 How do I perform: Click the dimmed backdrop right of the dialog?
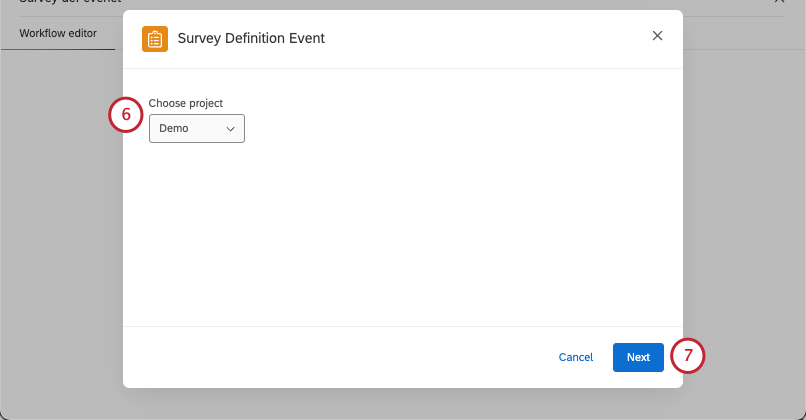click(x=745, y=200)
